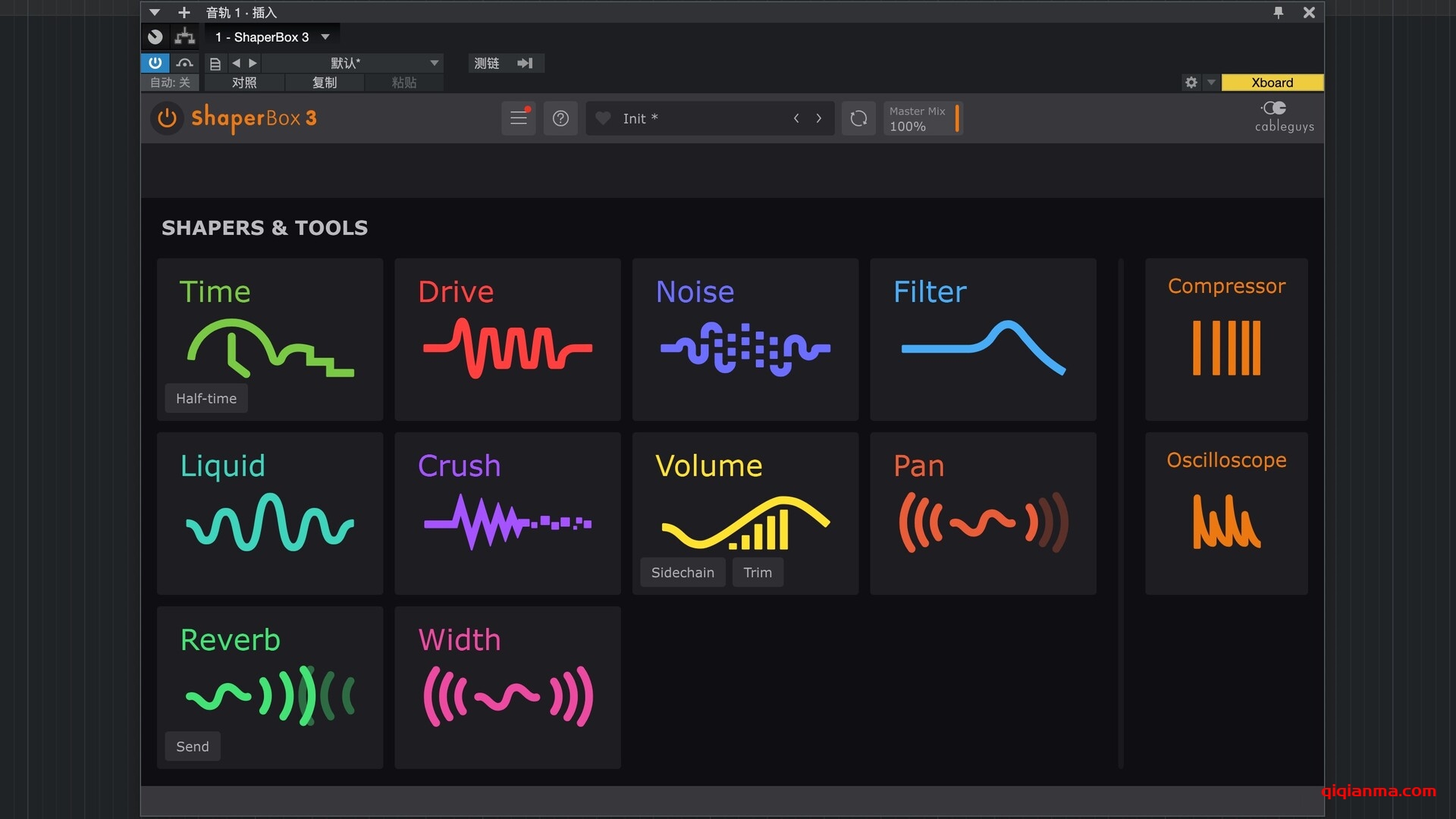Screen dimensions: 1456x819
Task: Pin the plugin window
Action: click(x=1279, y=12)
